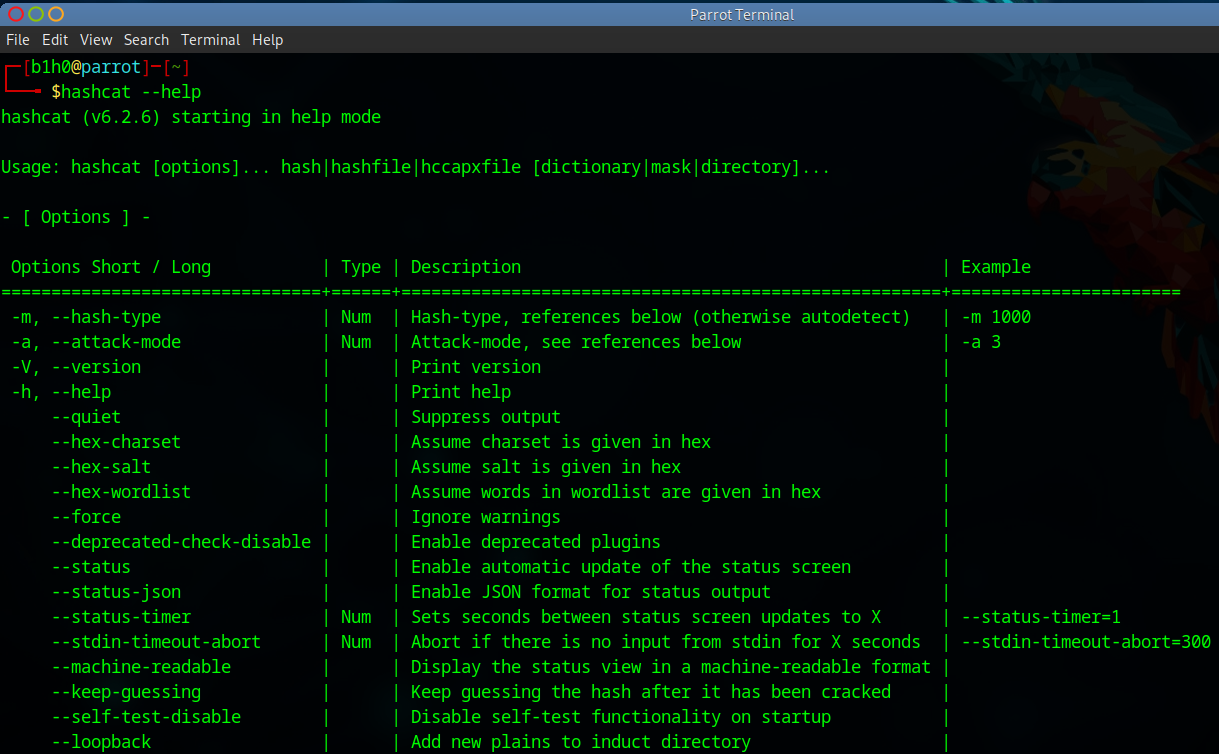
Task: Click the yellow window button in title bar
Action: click(56, 14)
